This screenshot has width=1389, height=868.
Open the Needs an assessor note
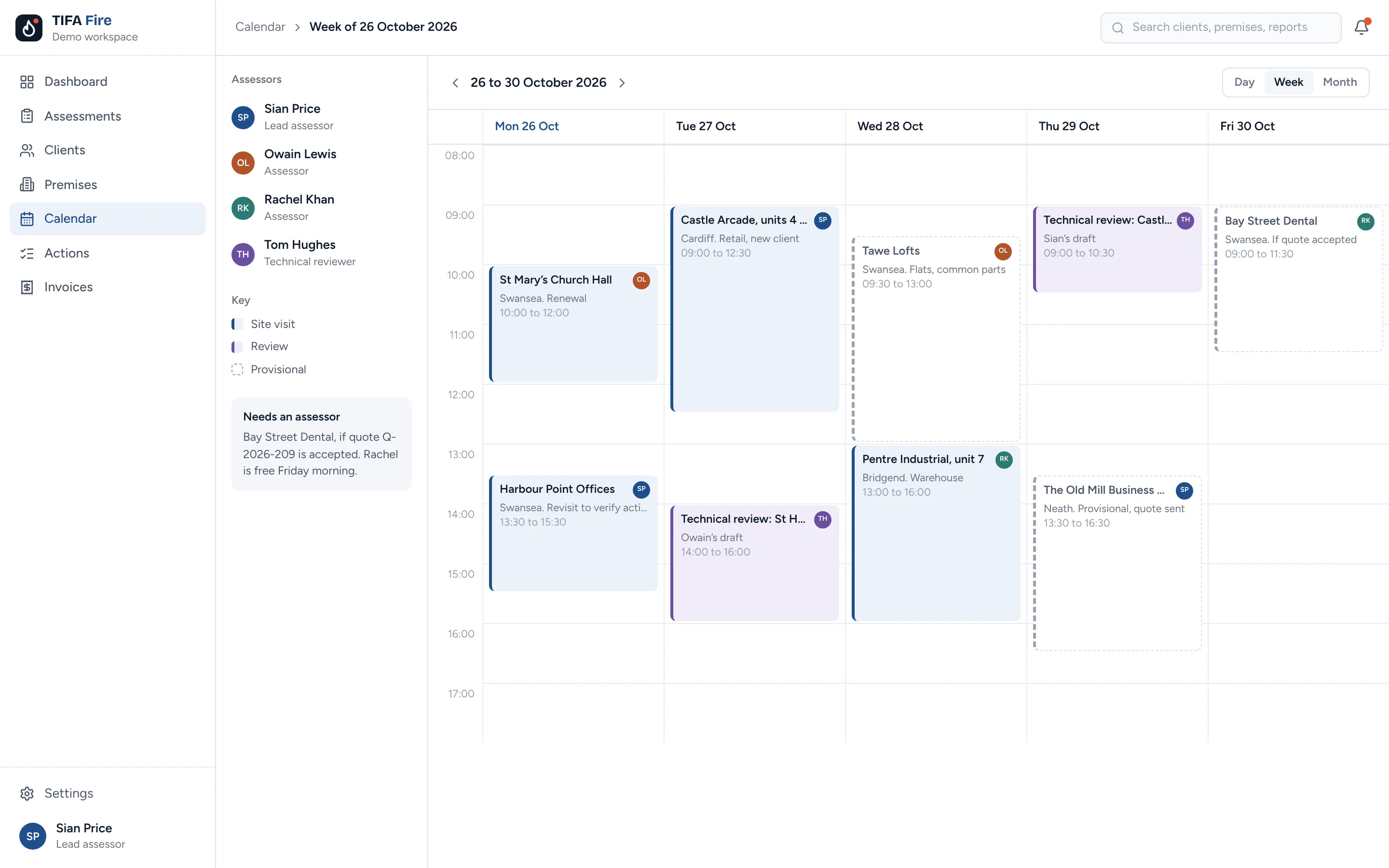point(321,444)
